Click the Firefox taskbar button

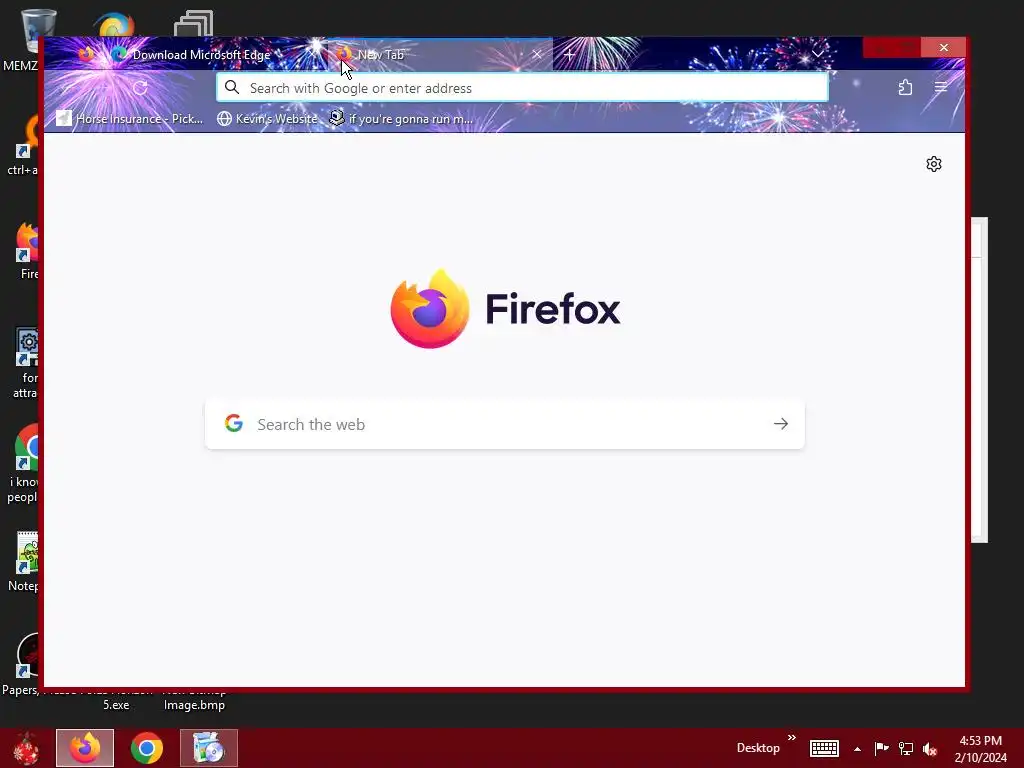click(85, 748)
